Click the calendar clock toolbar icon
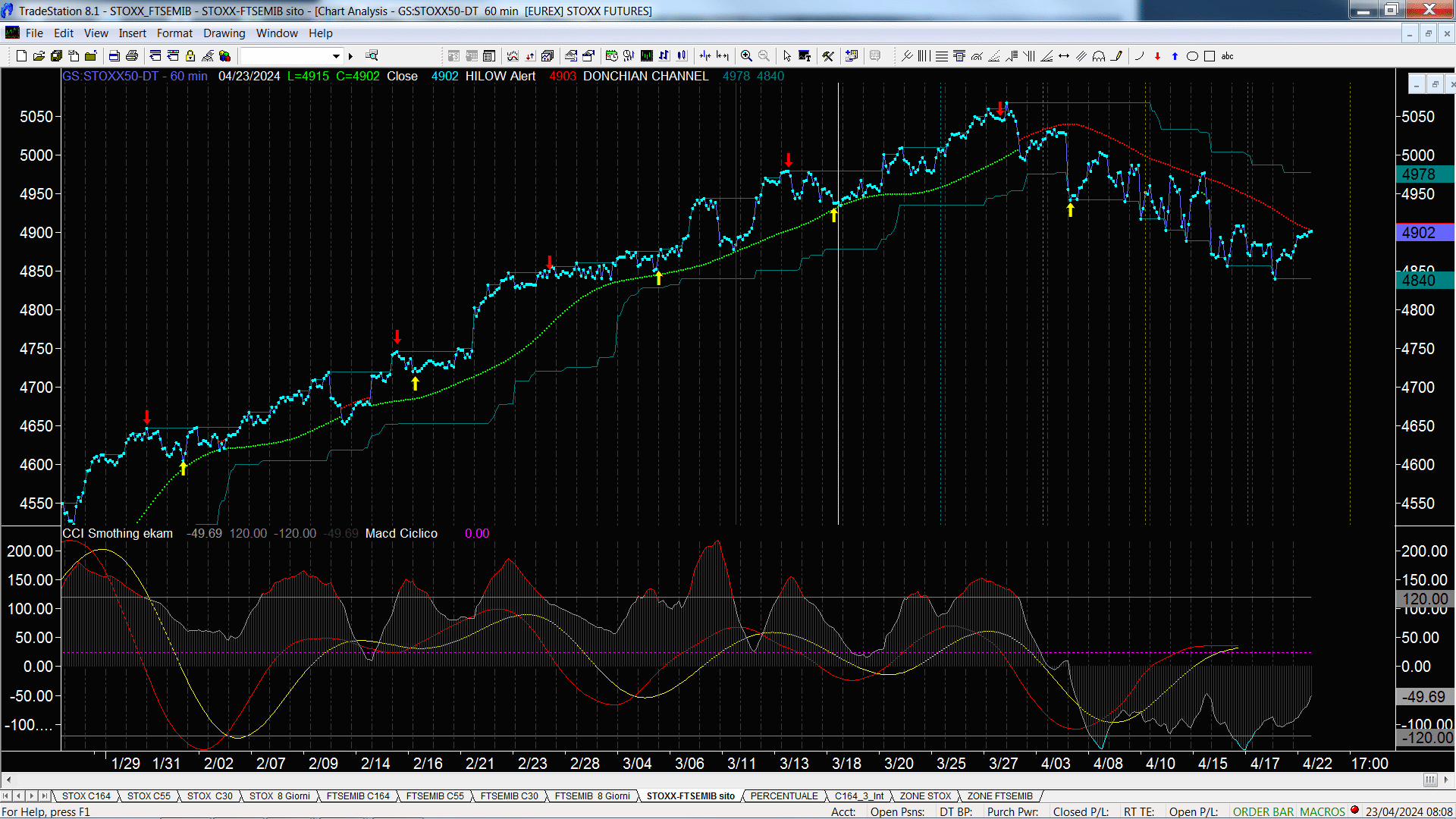Screen dimensions: 1456x819 (x=611, y=56)
